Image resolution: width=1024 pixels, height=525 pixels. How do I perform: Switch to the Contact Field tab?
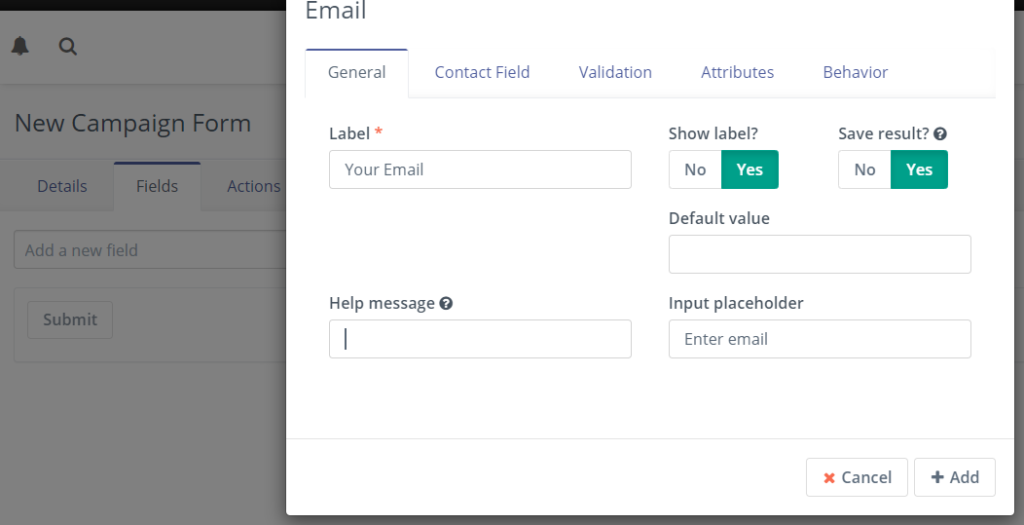[482, 72]
